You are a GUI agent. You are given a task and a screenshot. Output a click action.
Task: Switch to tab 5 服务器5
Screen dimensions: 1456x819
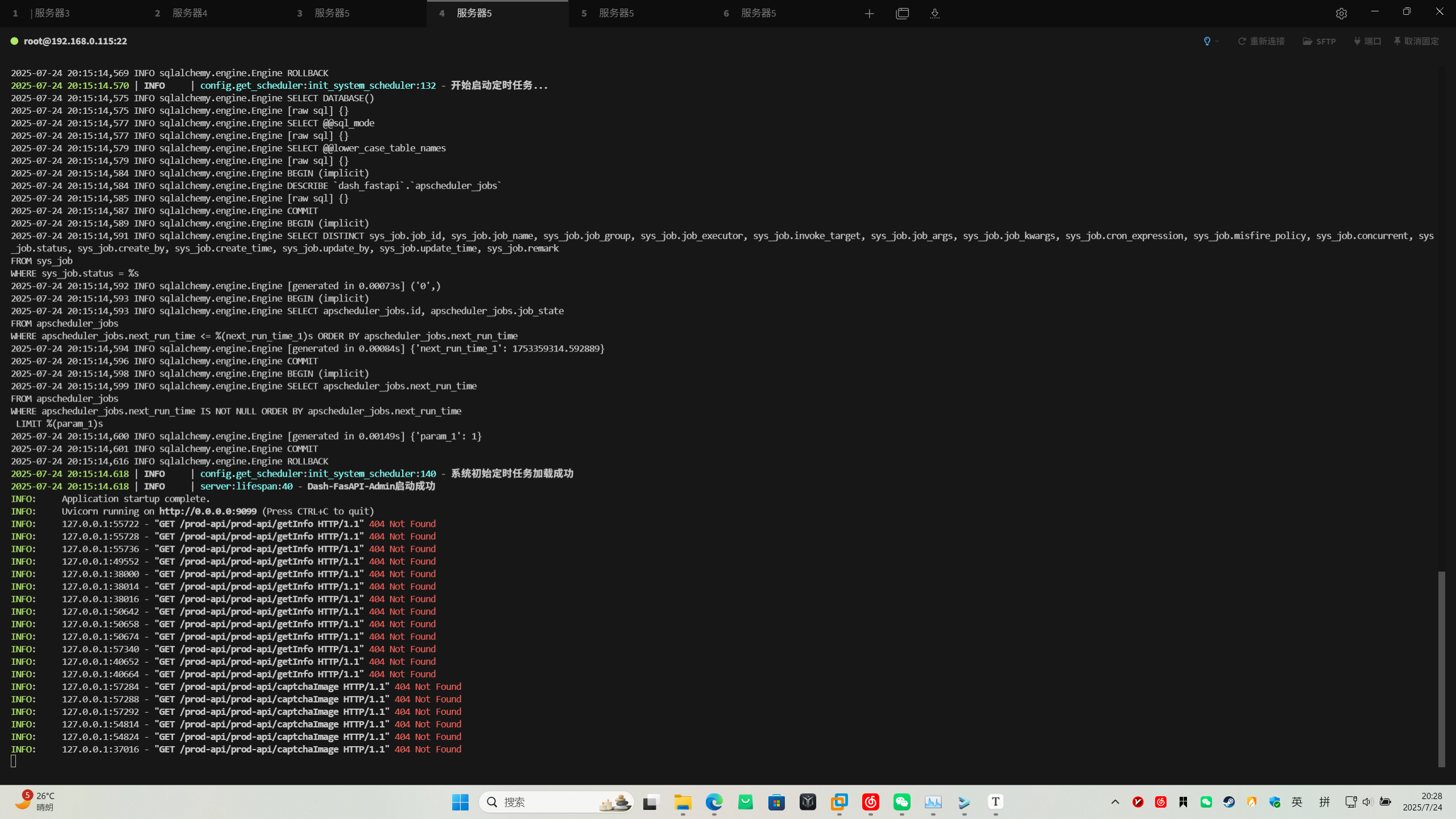640,13
